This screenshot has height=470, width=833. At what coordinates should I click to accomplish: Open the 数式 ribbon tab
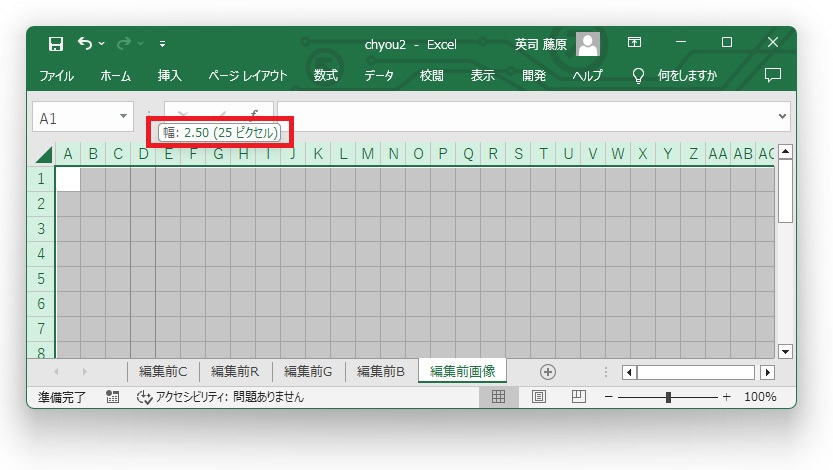(x=326, y=75)
